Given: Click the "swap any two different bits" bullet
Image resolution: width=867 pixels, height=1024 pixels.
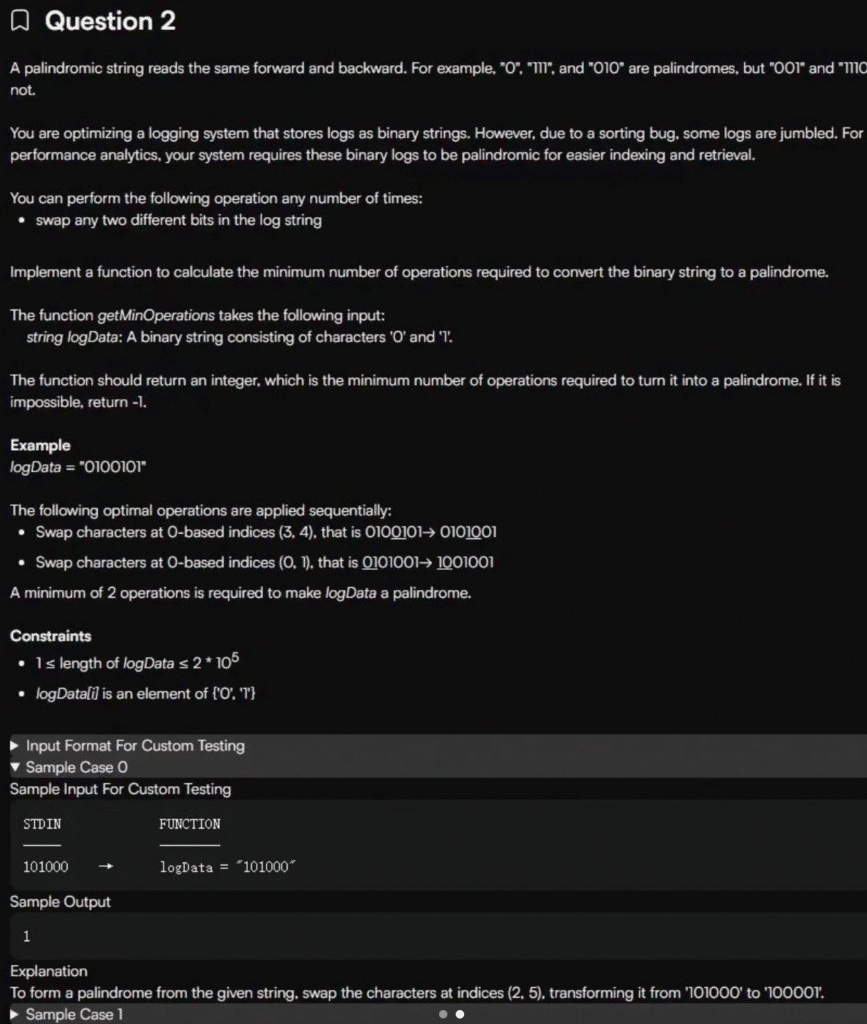Looking at the screenshot, I should pyautogui.click(x=178, y=220).
